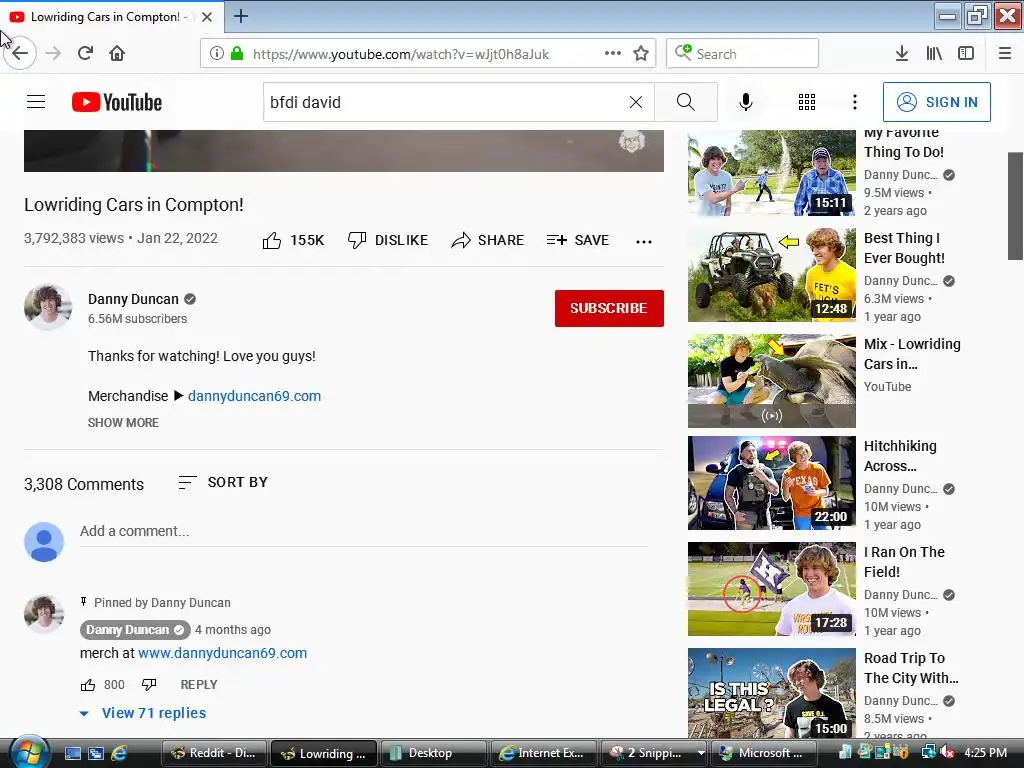Focus the Add a comment field
Image resolution: width=1024 pixels, height=768 pixels.
364,532
